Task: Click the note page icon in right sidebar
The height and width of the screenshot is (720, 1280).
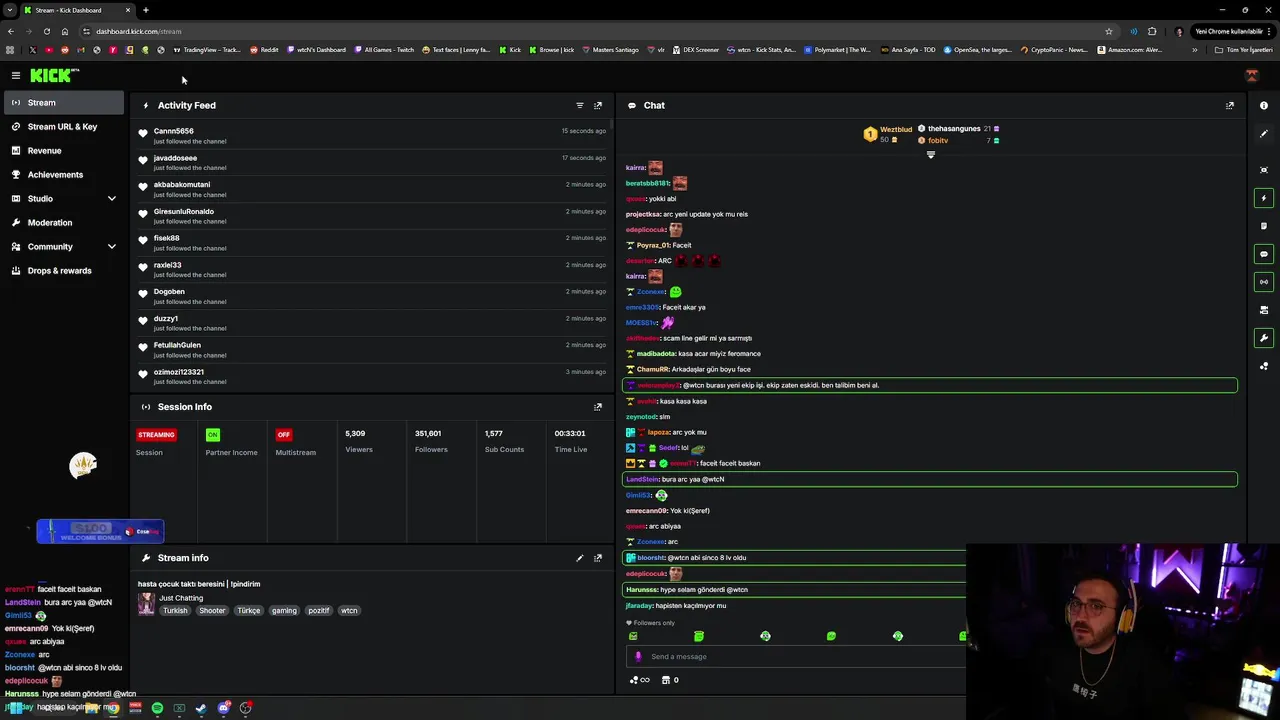Action: tap(1264, 226)
